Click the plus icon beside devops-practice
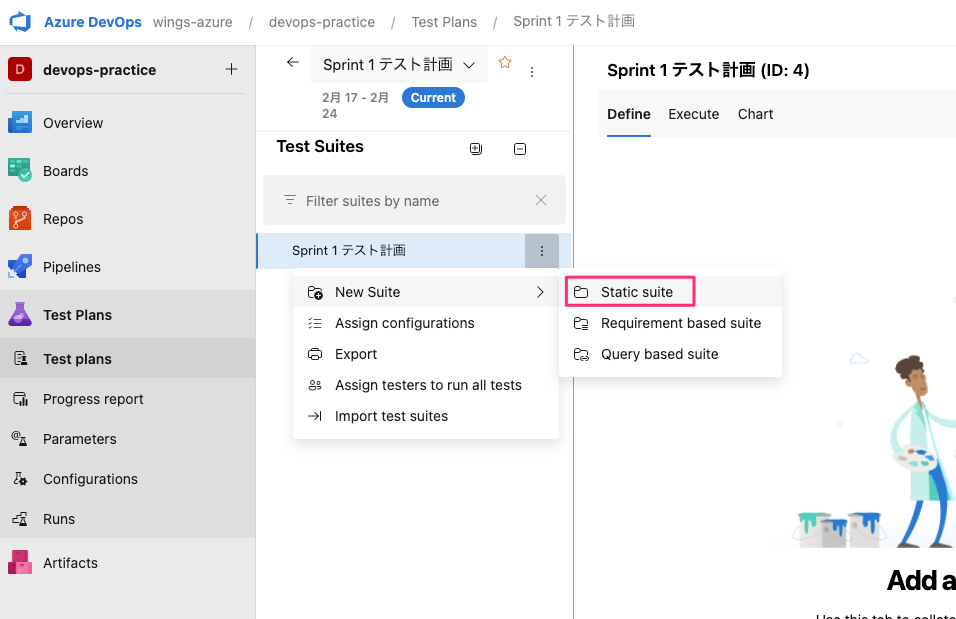 pos(231,70)
